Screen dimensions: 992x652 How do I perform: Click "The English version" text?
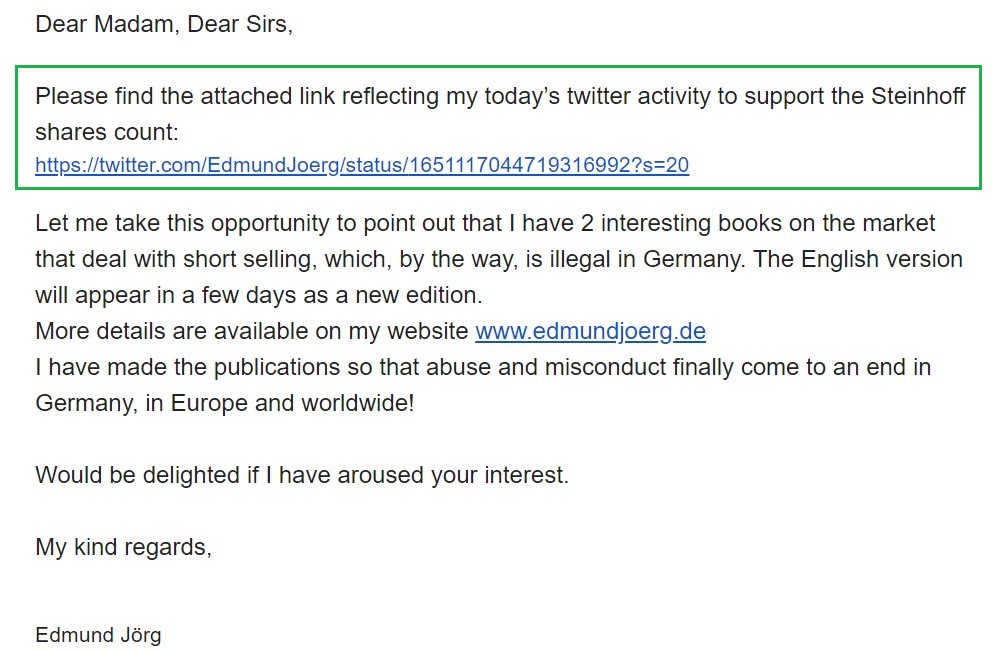[x=857, y=259]
